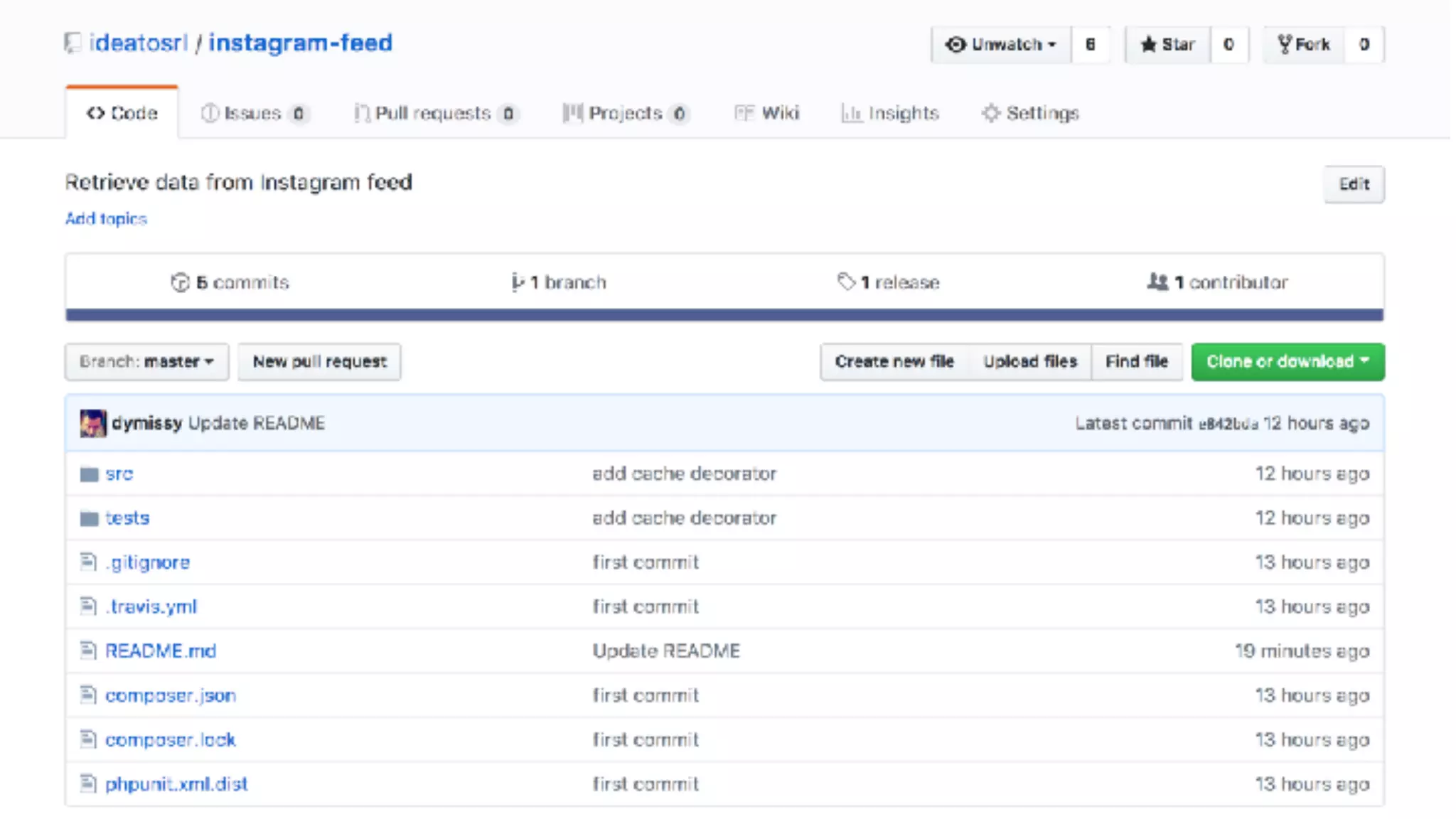This screenshot has height=819, width=1456.
Task: Click the language statistics color bar
Action: coord(724,315)
